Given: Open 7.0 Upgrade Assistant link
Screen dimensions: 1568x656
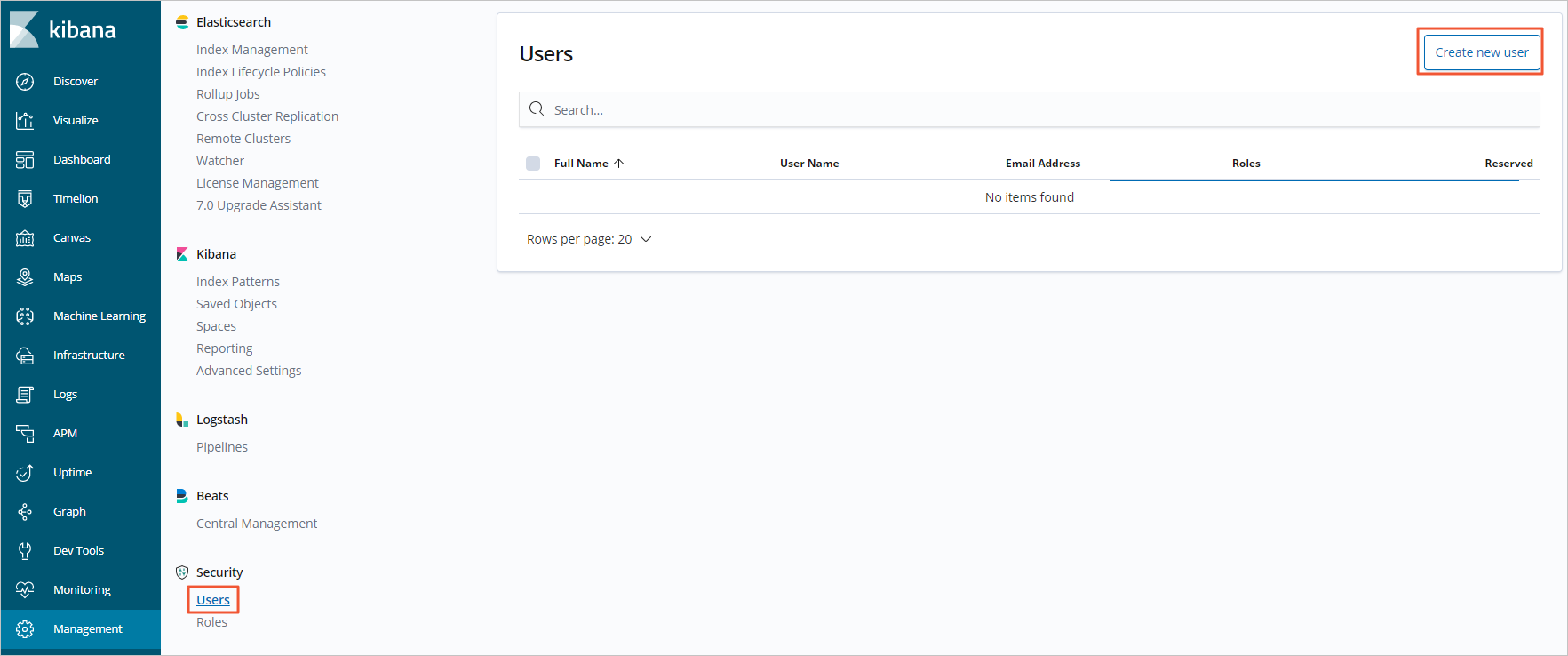Looking at the screenshot, I should 259,205.
